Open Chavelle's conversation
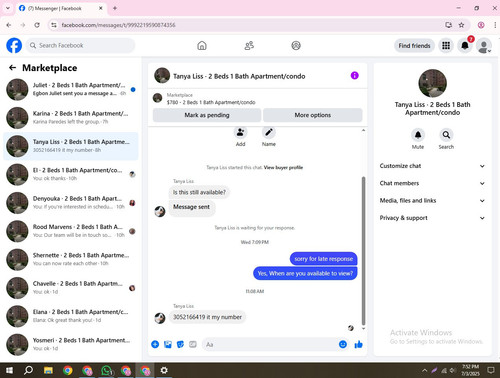The image size is (500, 378). pyautogui.click(x=71, y=288)
